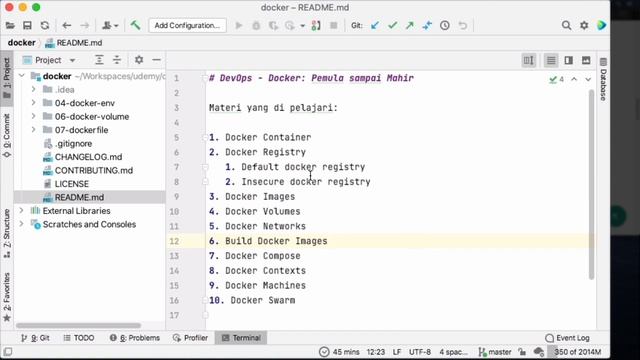Click the docker breadcrumb
Viewport: 640px width, 360px height.
[21, 42]
